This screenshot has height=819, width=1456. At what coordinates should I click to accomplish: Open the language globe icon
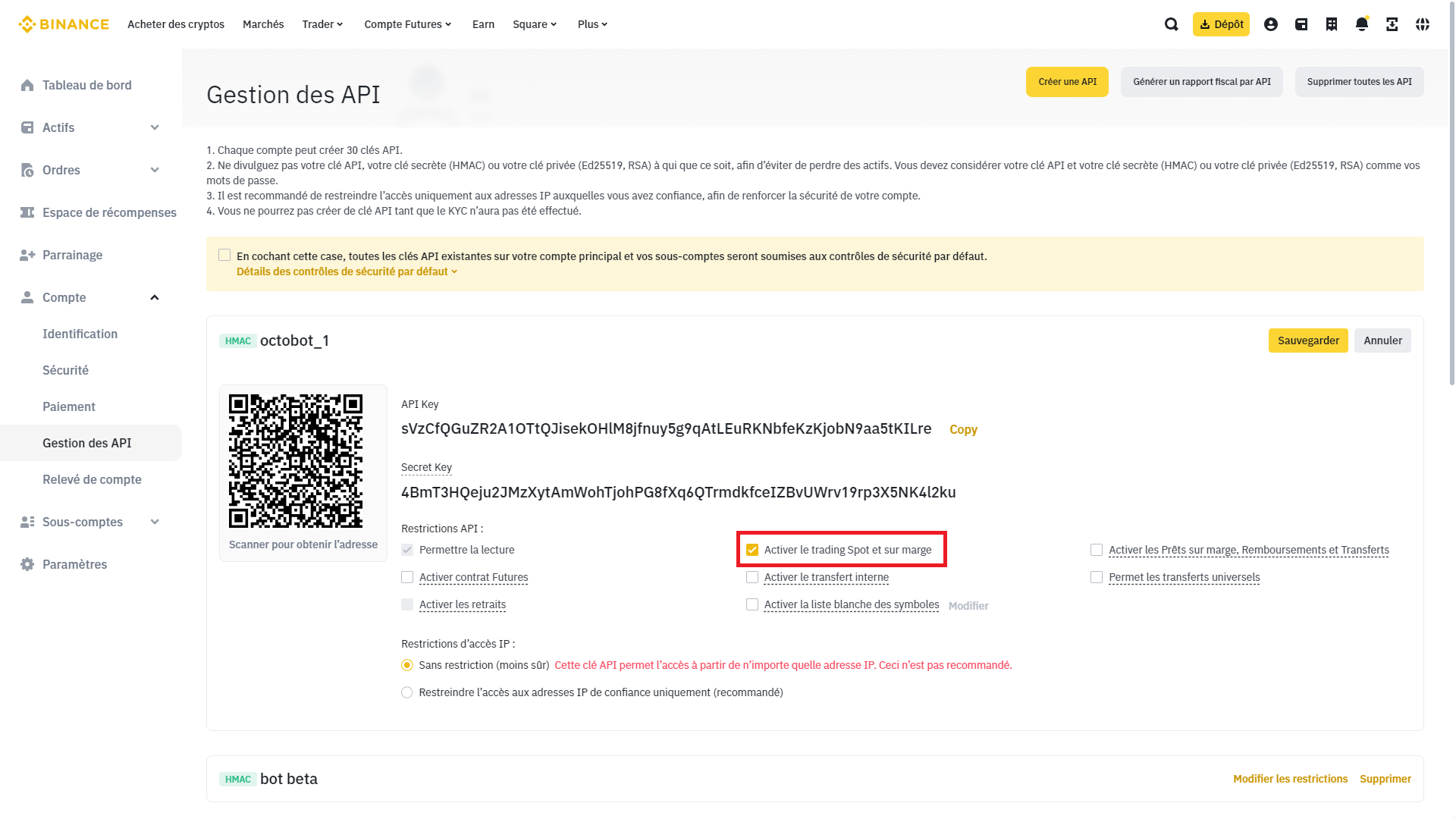coord(1423,24)
